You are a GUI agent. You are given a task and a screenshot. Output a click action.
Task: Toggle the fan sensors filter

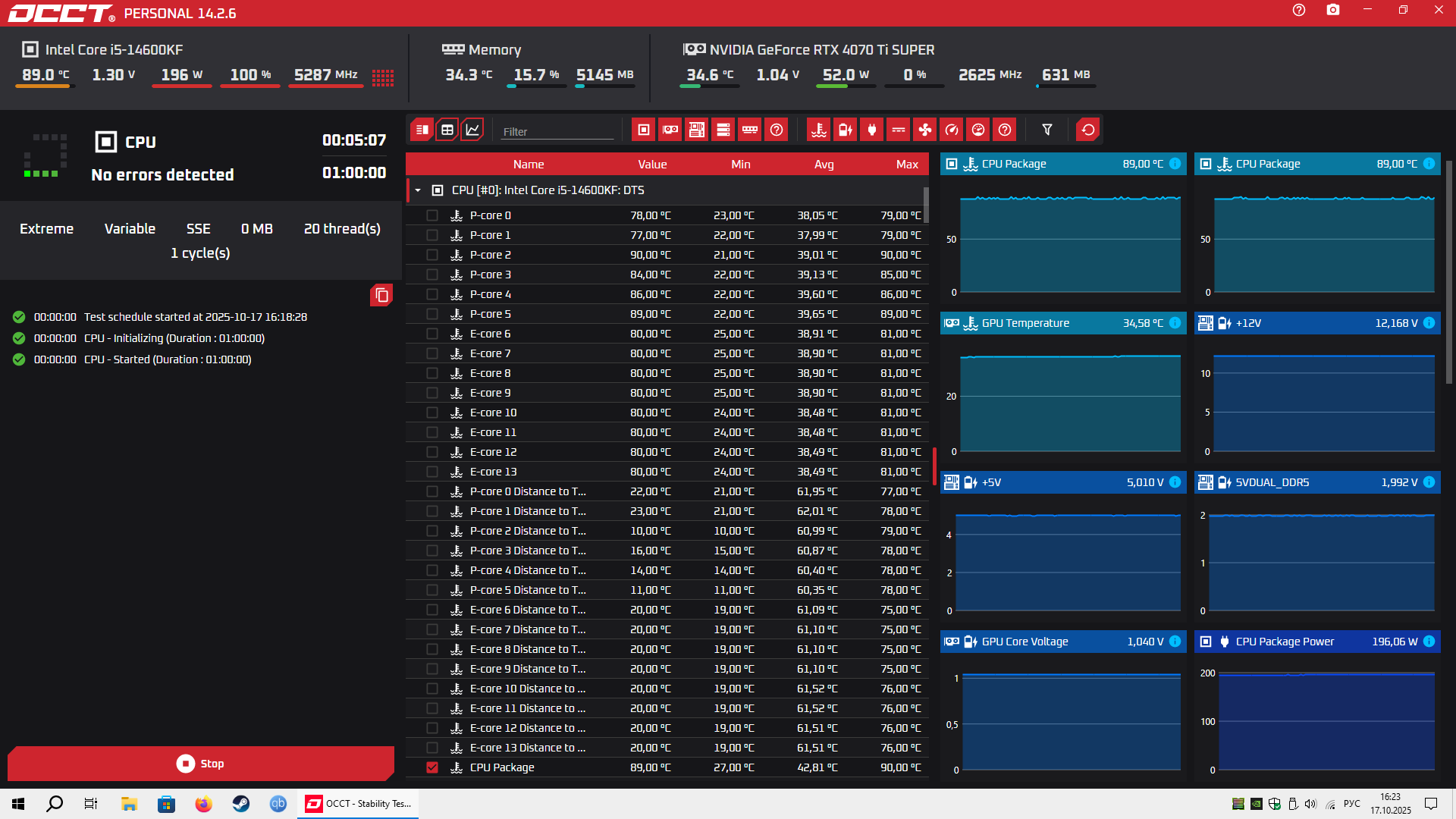click(924, 130)
